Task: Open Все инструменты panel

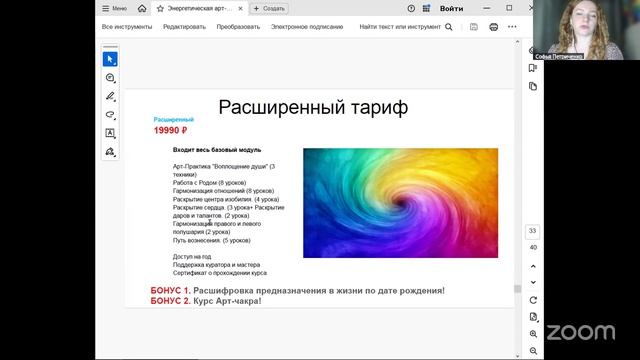Action: [127, 27]
